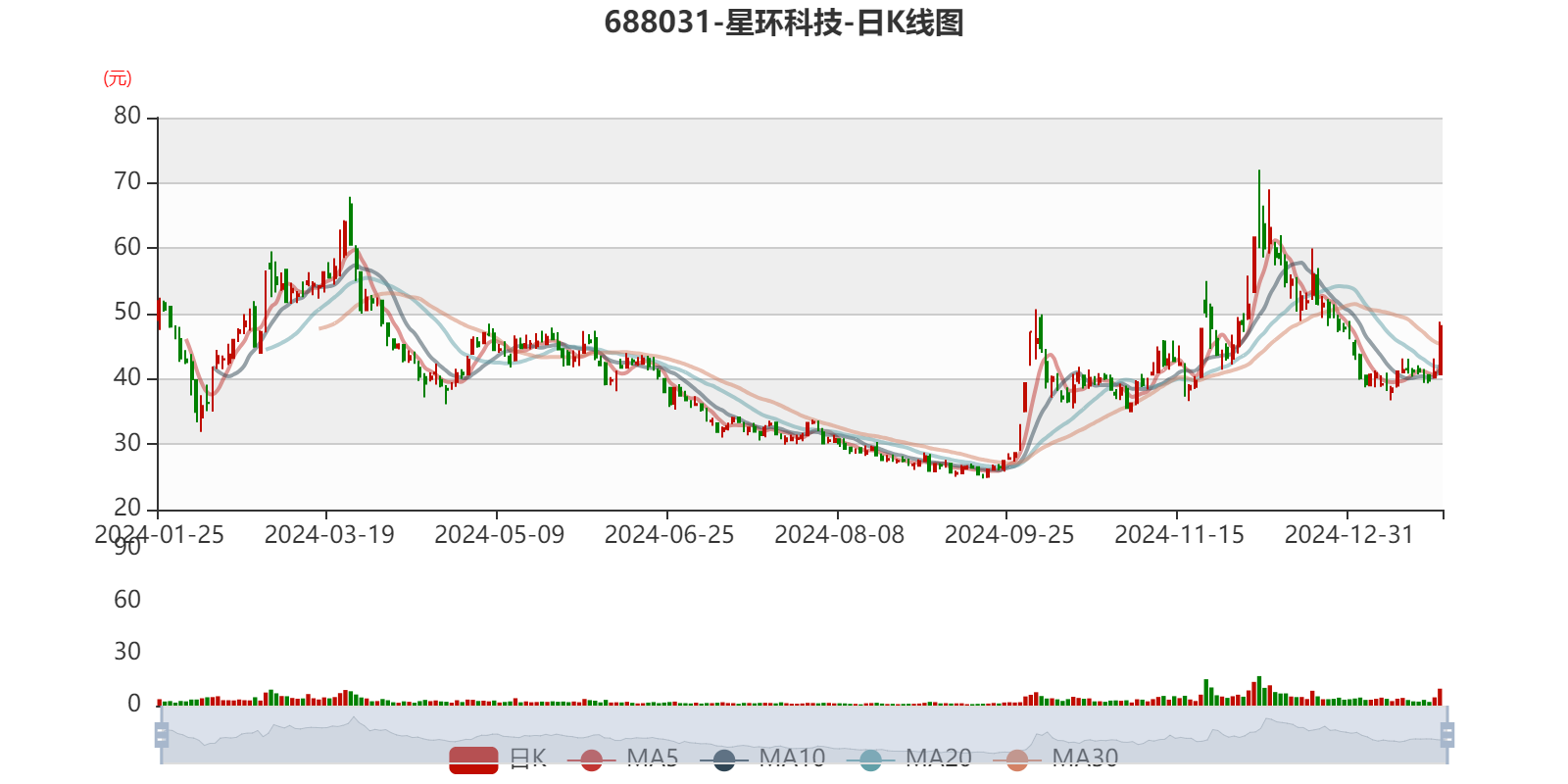
Task: Click the 2024-12-31 date axis label
Action: 1349,535
